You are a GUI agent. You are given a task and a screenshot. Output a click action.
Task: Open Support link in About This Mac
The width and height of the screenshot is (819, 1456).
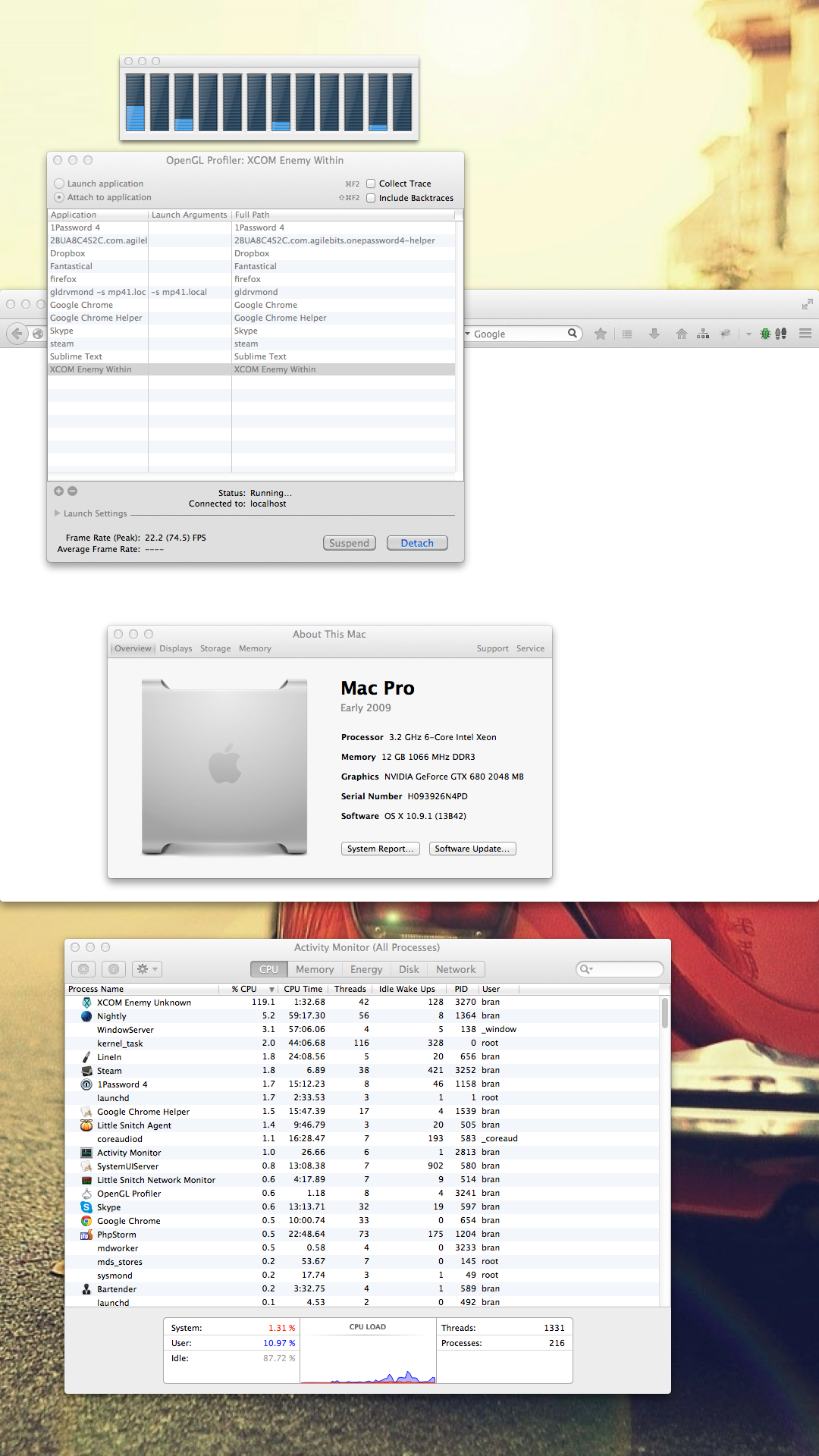[x=492, y=648]
